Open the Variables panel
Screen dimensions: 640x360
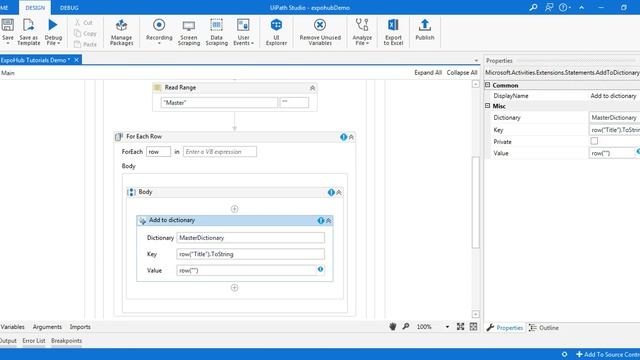[x=12, y=327]
